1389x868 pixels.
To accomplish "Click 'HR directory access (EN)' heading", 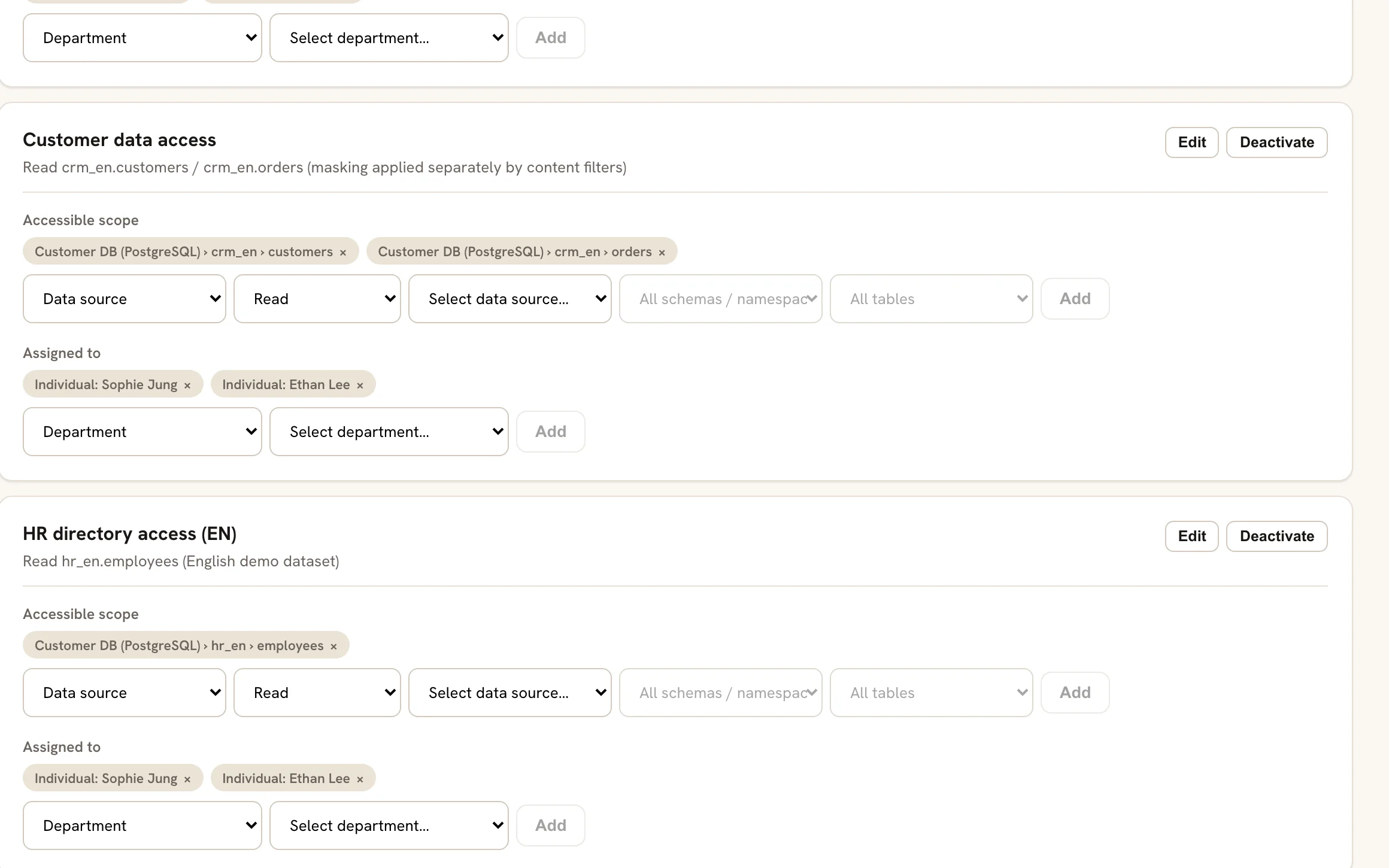I will [x=129, y=534].
